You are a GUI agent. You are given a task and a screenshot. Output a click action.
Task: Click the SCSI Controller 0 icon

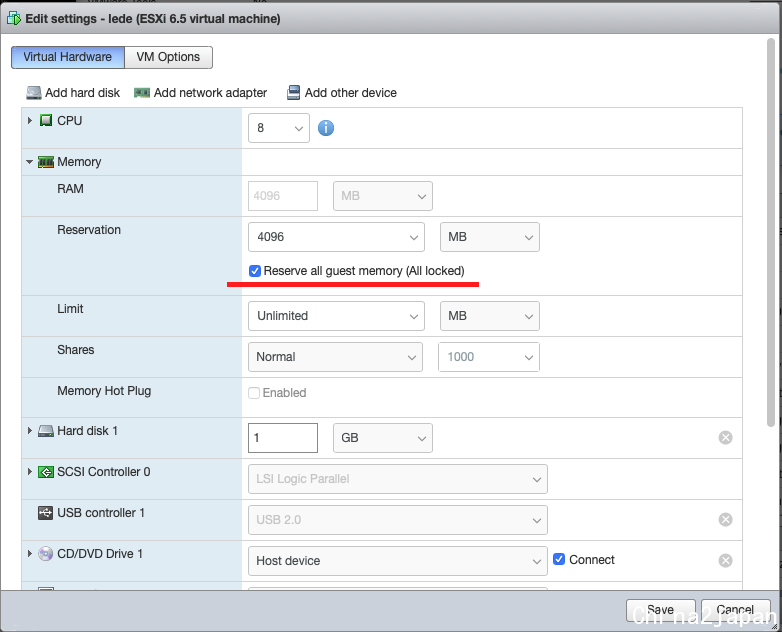(46, 472)
